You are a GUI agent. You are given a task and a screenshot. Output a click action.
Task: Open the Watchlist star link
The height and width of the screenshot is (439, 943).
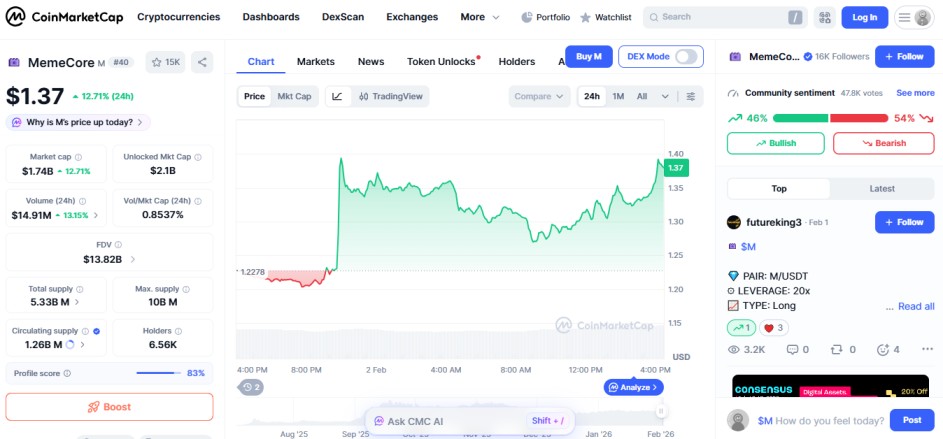[x=606, y=17]
